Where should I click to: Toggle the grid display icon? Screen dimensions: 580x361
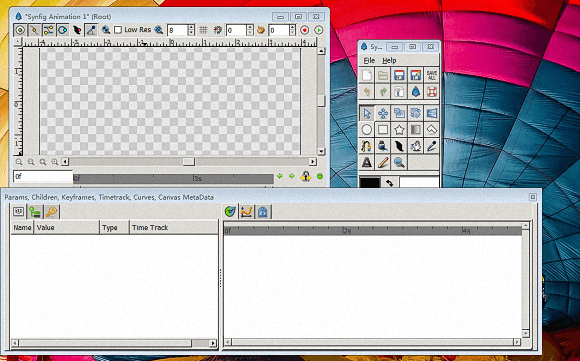coord(203,30)
